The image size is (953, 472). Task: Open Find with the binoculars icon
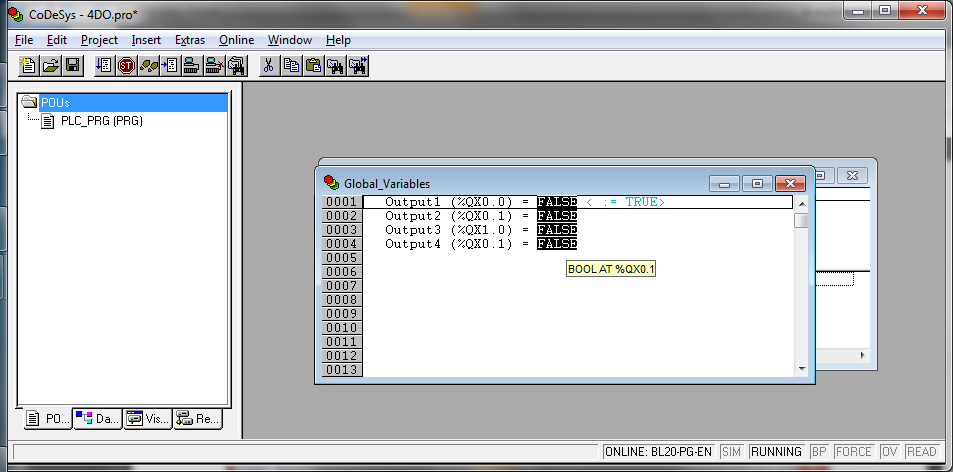(335, 66)
